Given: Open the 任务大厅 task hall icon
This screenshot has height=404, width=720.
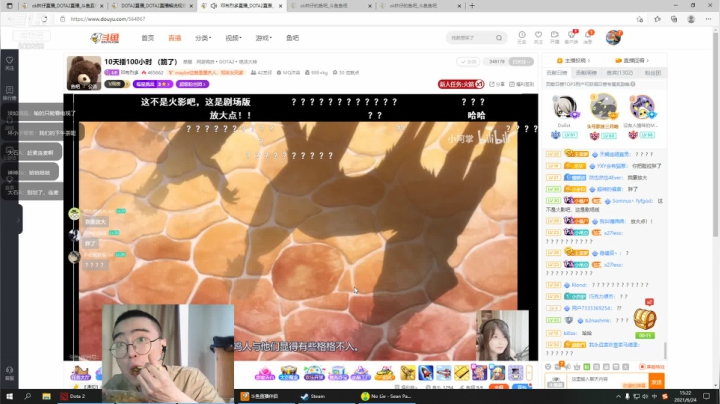Looking at the screenshot, I should point(80,372).
